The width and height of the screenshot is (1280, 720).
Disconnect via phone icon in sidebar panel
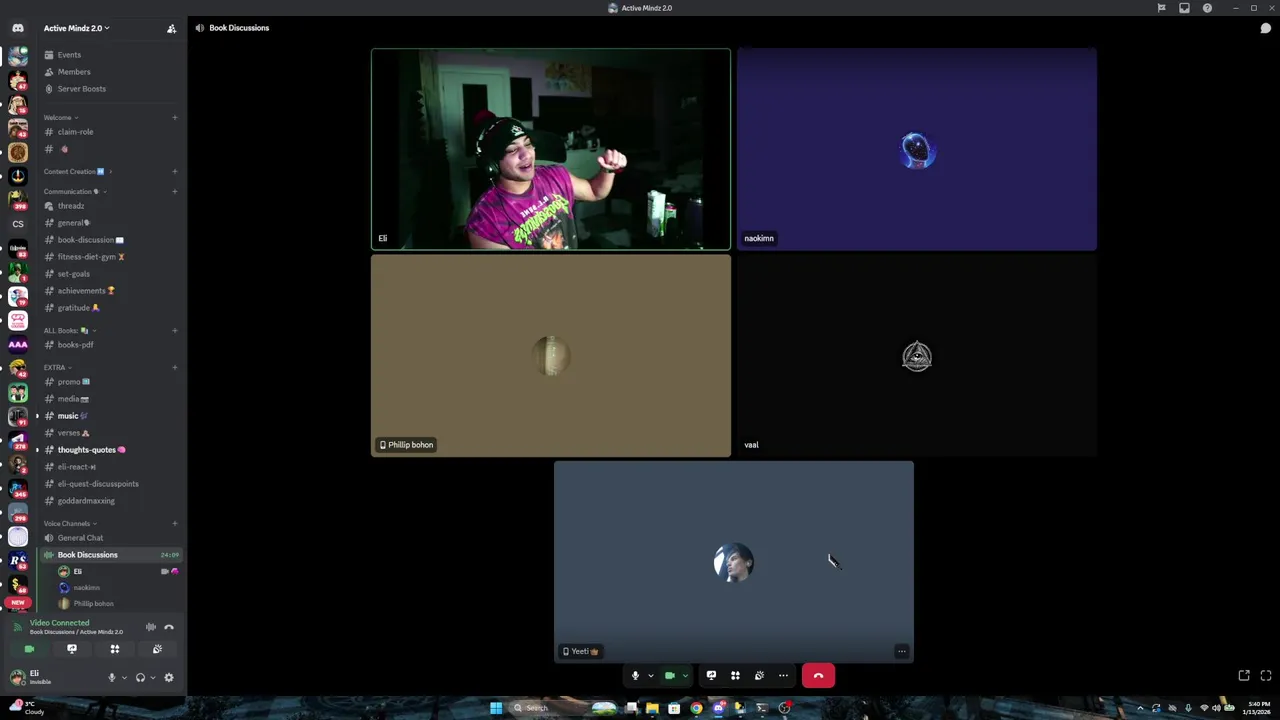click(169, 627)
